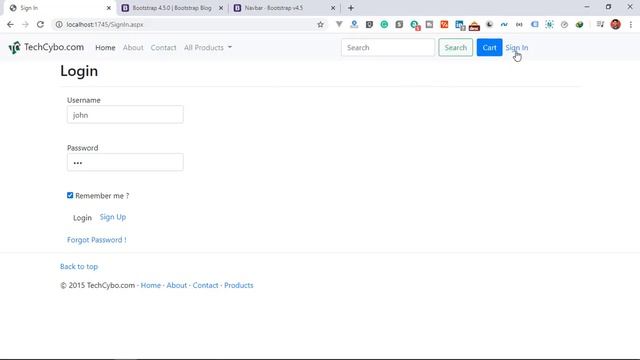Open Chrome three-dot menu

pyautogui.click(x=631, y=24)
